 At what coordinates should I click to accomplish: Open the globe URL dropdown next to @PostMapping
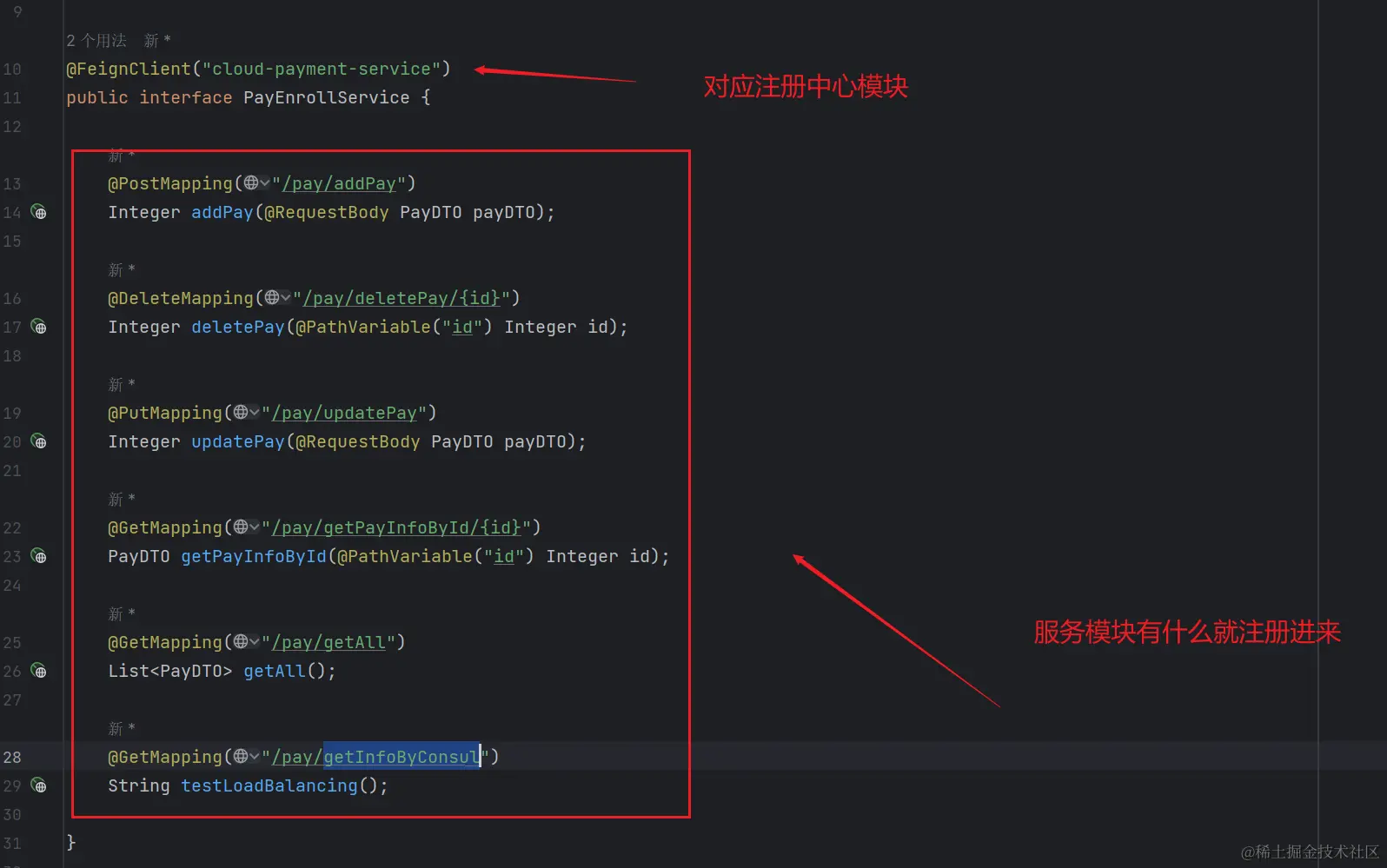pos(256,183)
